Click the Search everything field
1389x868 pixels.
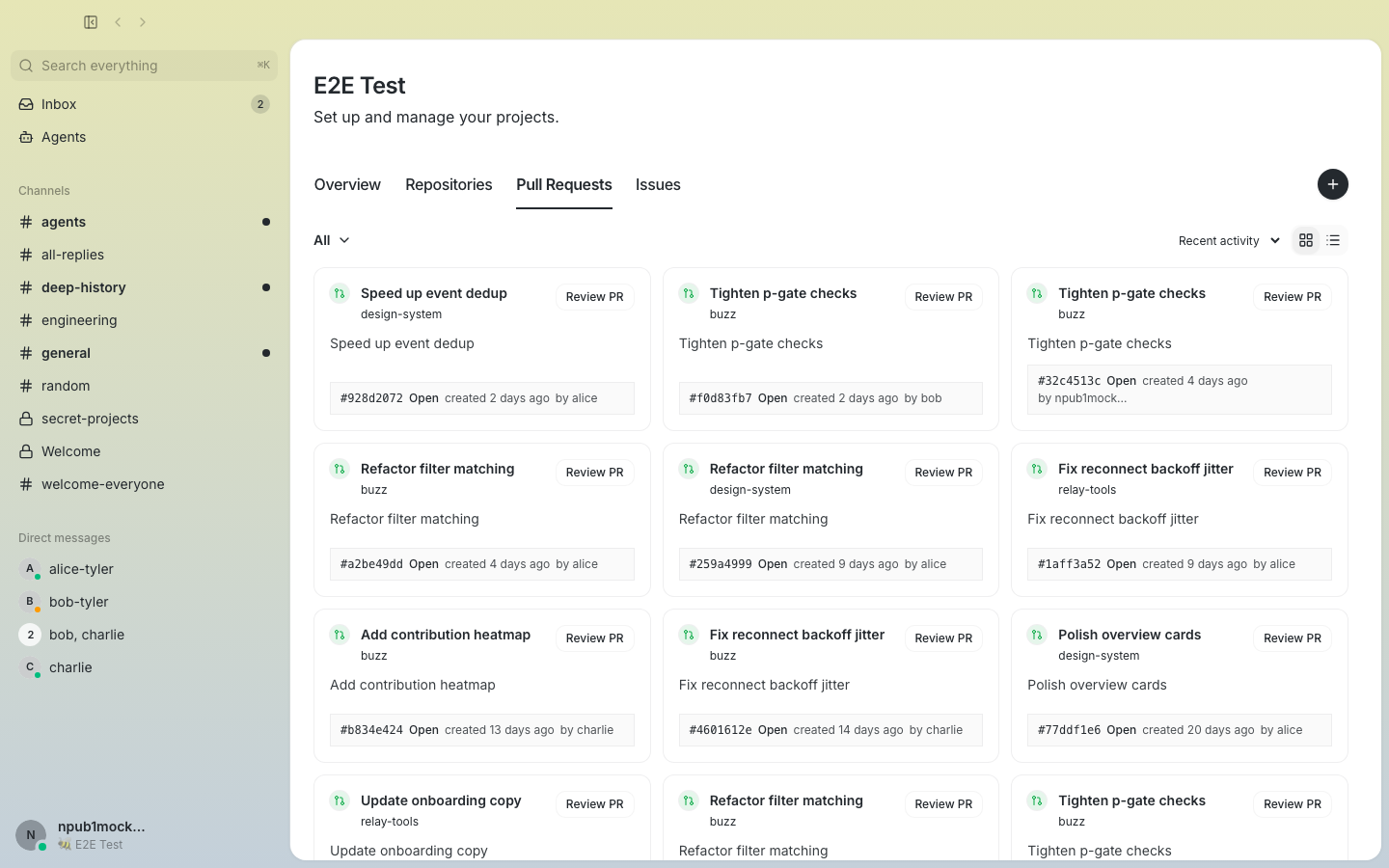click(x=144, y=66)
